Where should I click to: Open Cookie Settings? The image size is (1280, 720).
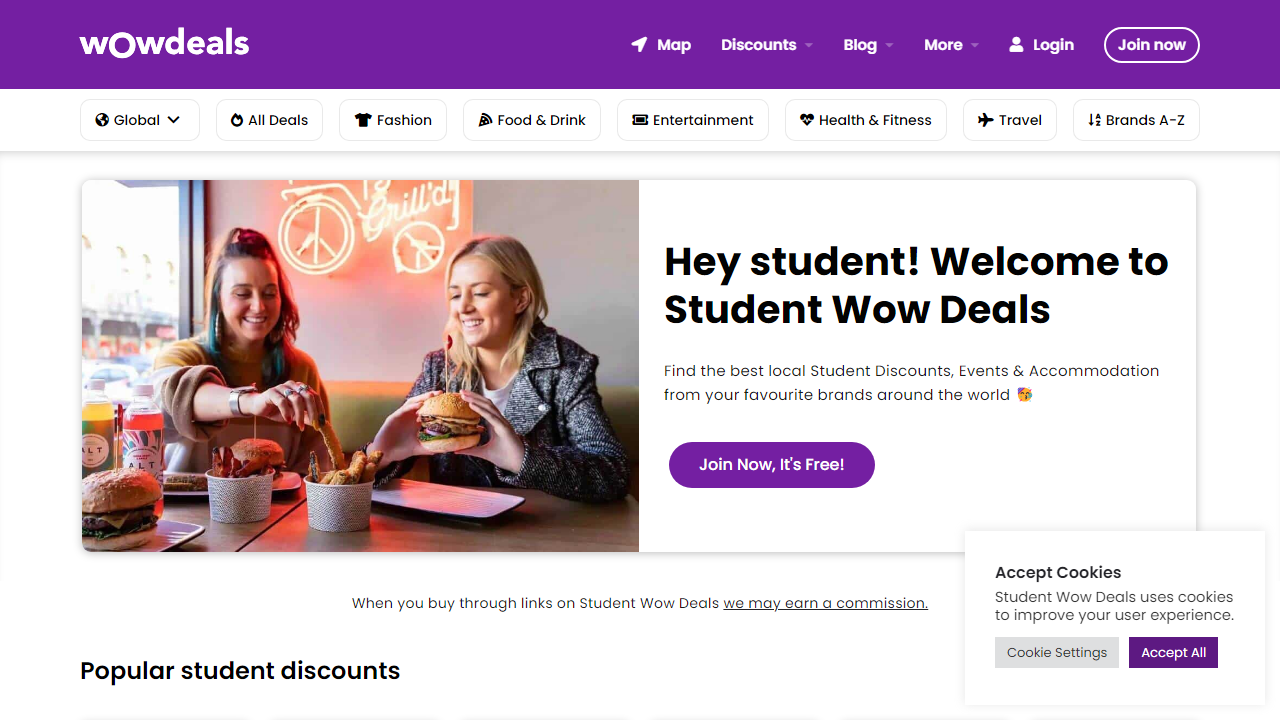click(1056, 652)
